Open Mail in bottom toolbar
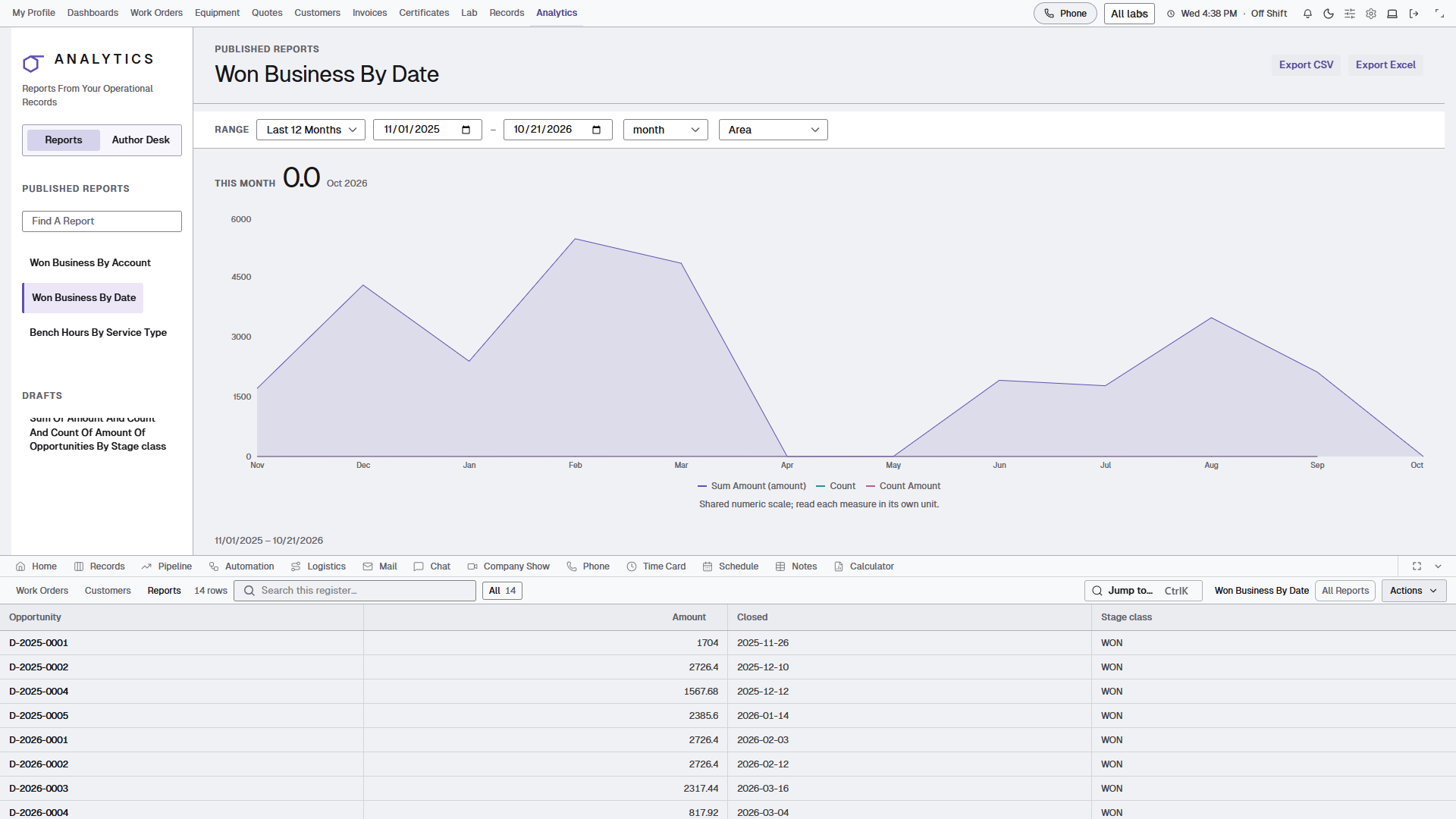1456x819 pixels. point(380,566)
